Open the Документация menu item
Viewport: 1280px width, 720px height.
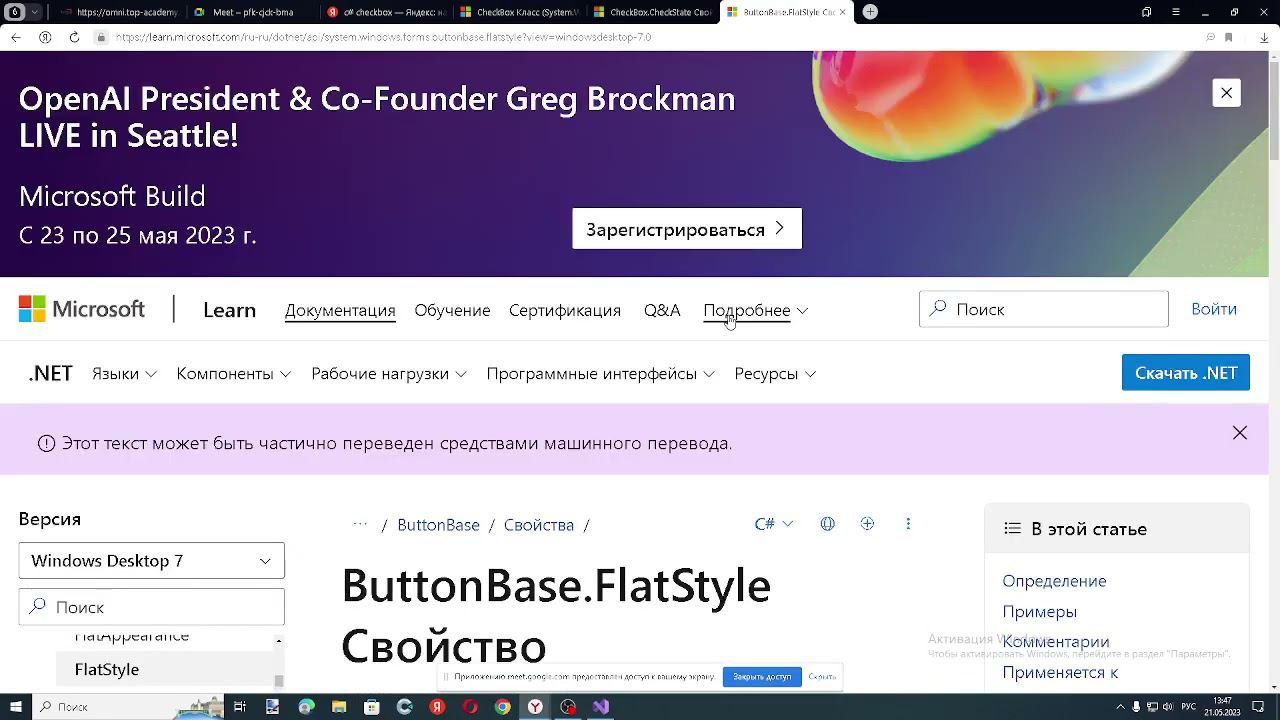pos(340,310)
